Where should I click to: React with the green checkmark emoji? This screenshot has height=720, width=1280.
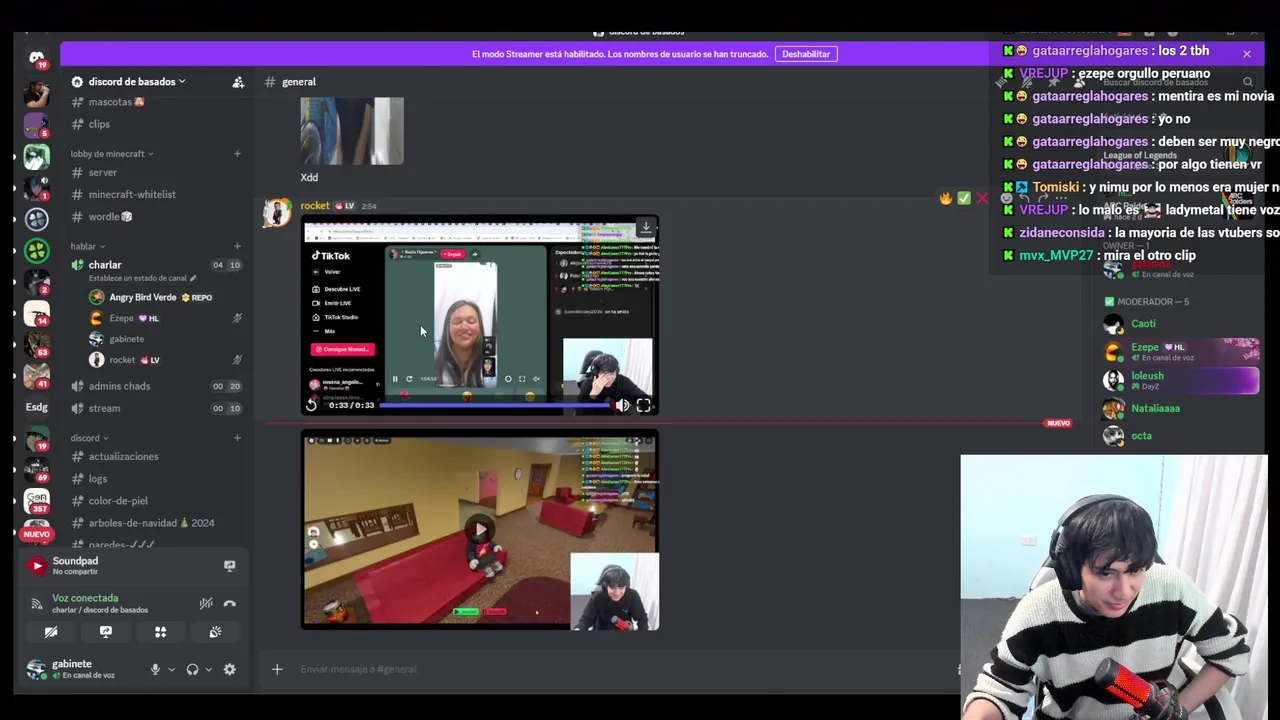[x=964, y=198]
